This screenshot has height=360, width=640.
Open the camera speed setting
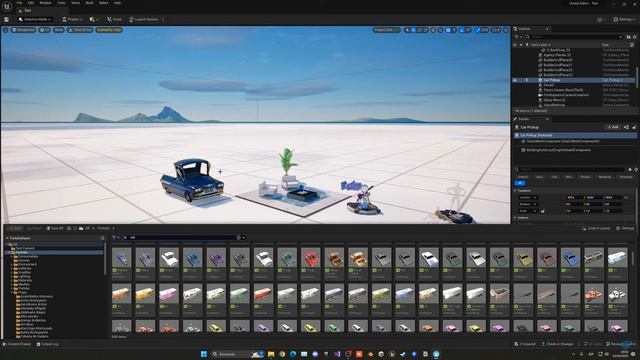click(x=496, y=30)
